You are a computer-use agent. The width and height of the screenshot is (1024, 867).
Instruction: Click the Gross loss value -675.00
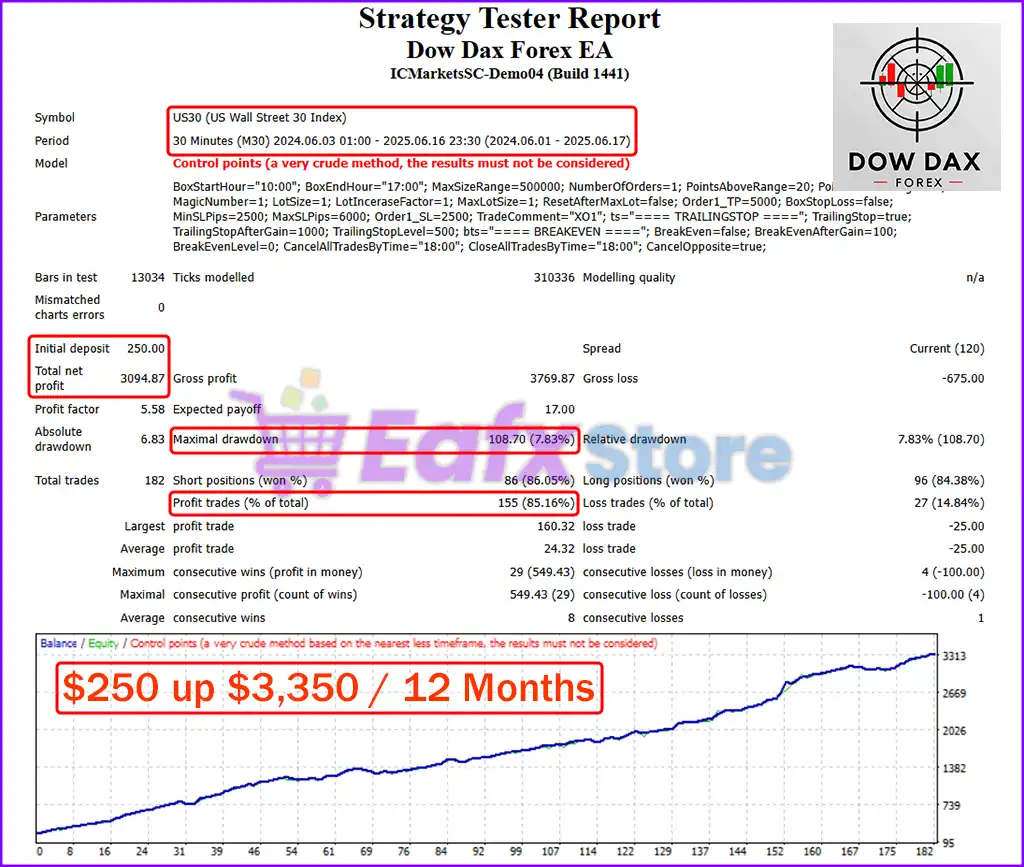pos(963,379)
